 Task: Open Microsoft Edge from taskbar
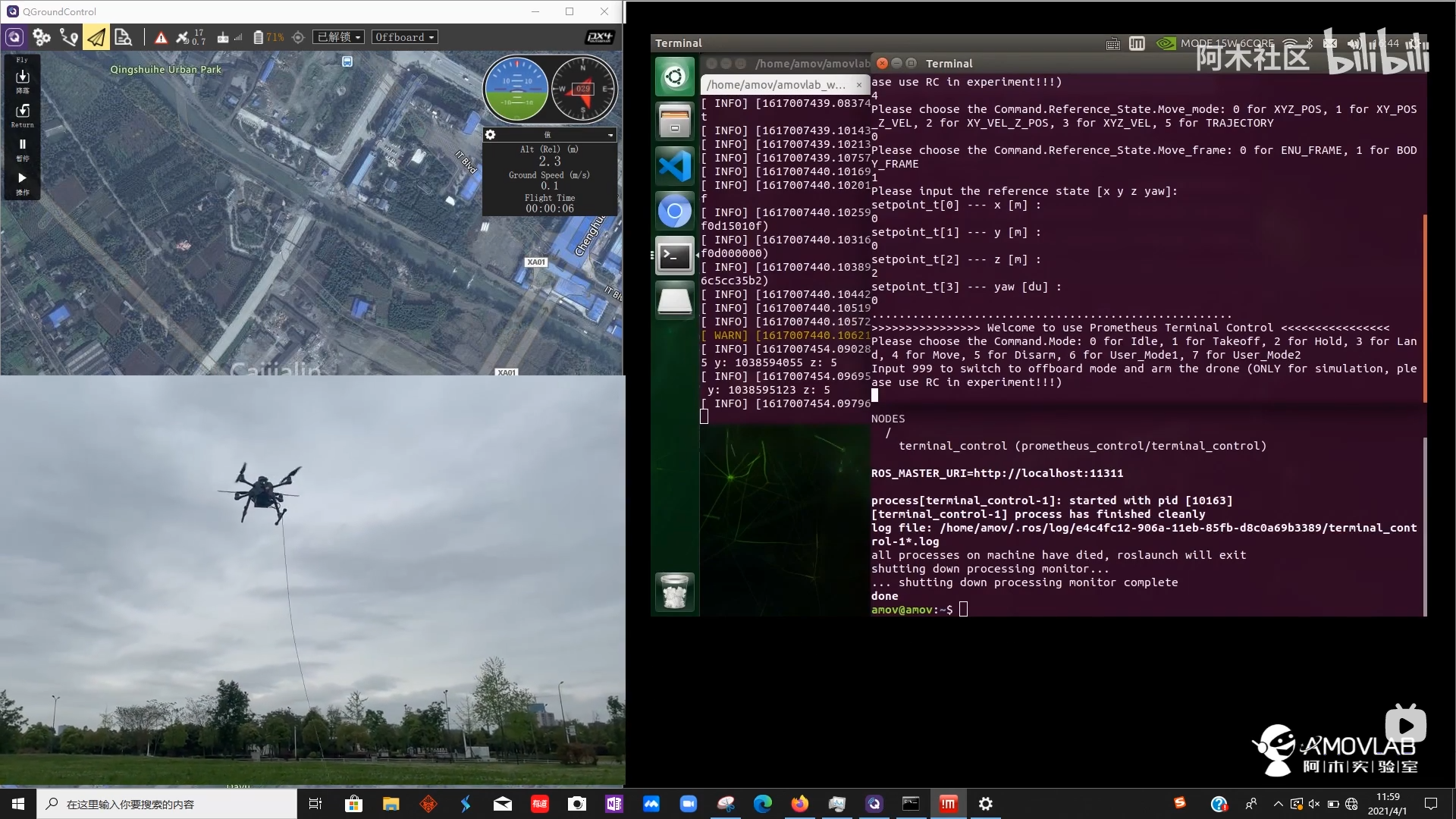point(763,804)
